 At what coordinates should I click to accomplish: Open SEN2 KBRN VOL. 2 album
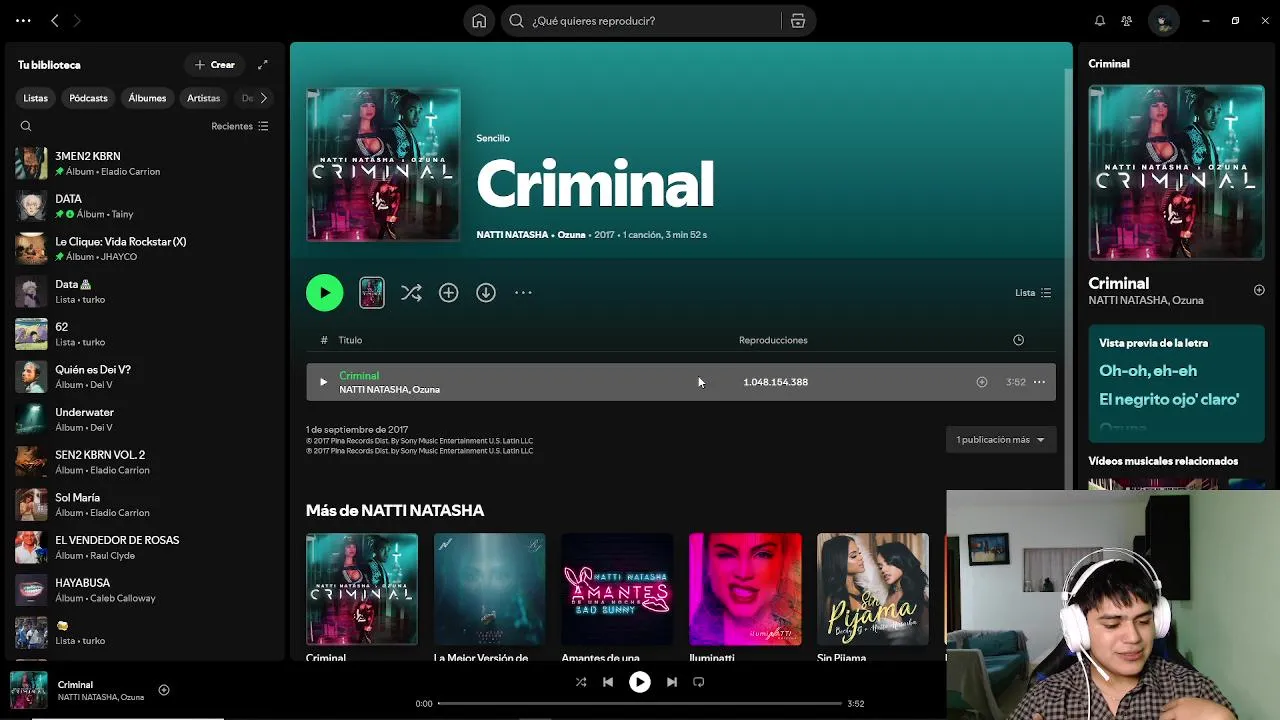145,462
